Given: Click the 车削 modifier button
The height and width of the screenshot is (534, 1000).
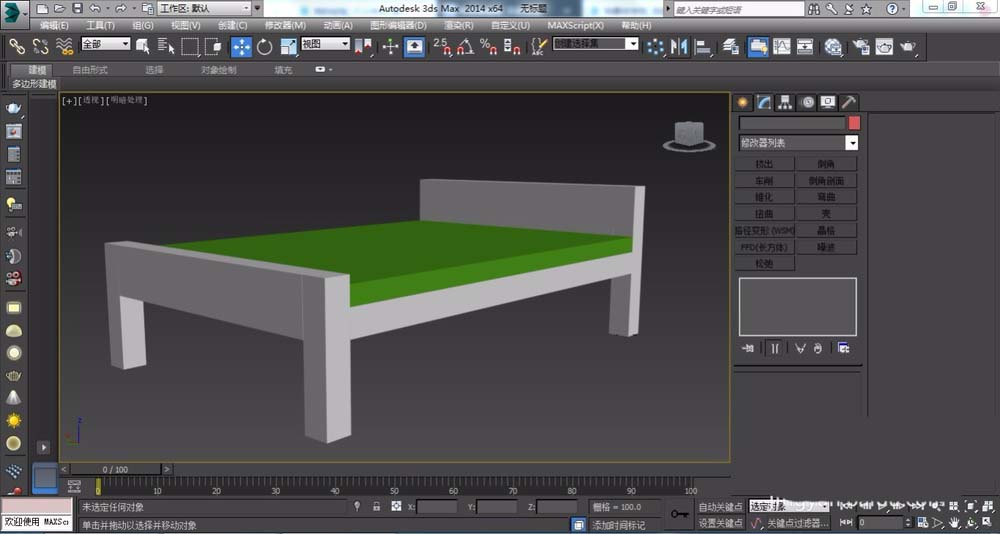Looking at the screenshot, I should coord(765,181).
